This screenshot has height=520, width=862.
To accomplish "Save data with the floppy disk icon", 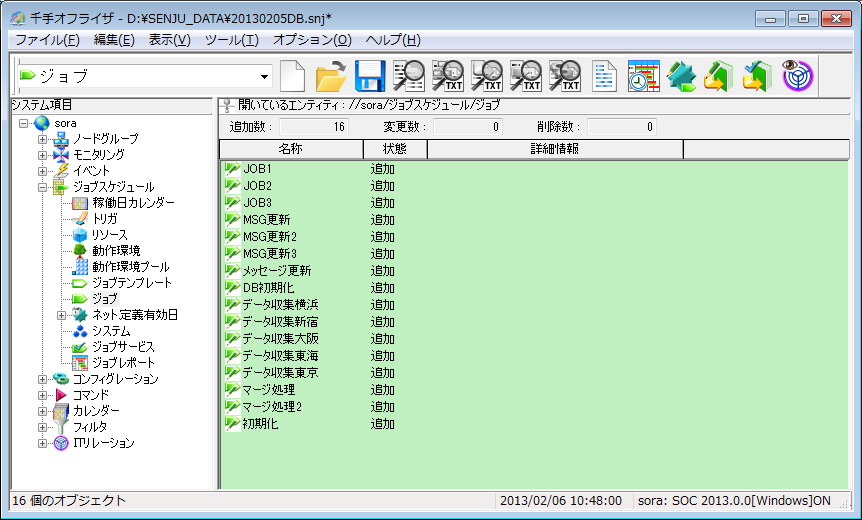I will pos(370,76).
